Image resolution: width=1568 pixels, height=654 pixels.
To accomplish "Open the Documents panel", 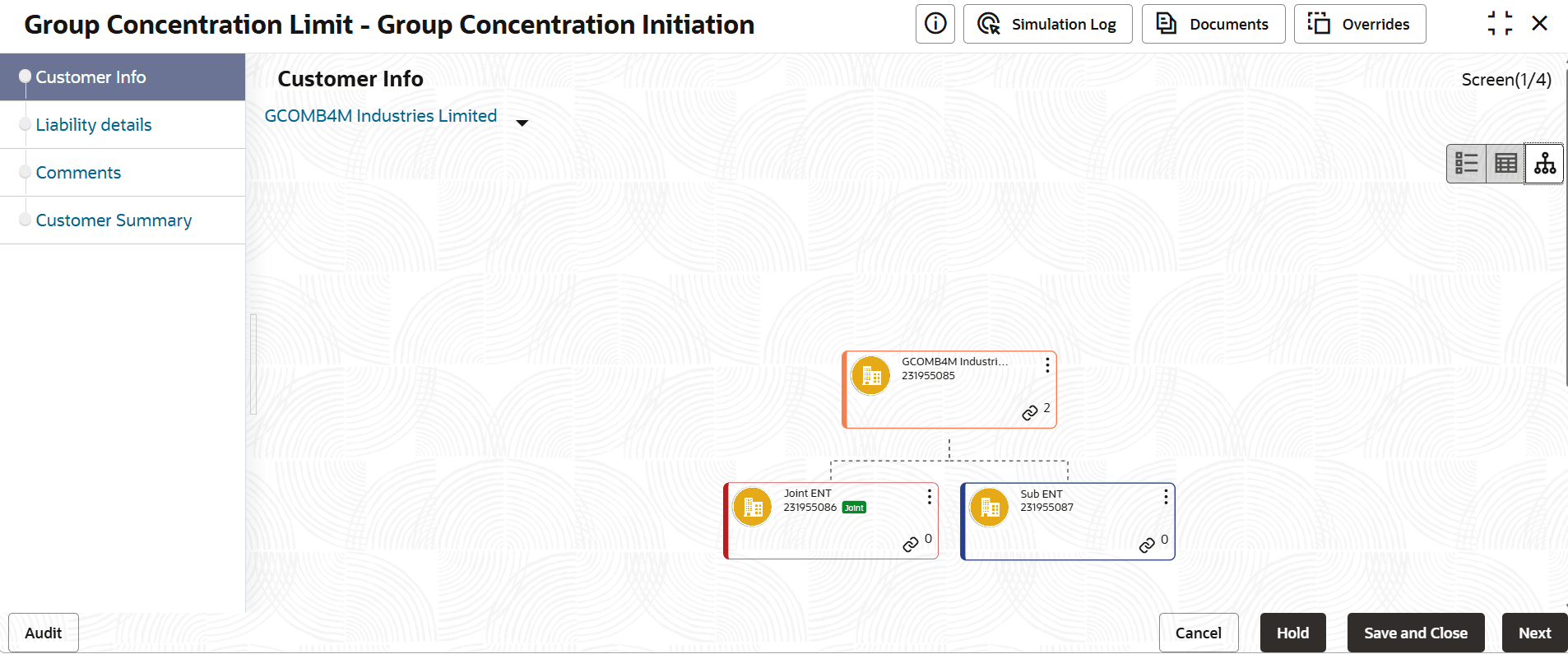I will [x=1213, y=24].
